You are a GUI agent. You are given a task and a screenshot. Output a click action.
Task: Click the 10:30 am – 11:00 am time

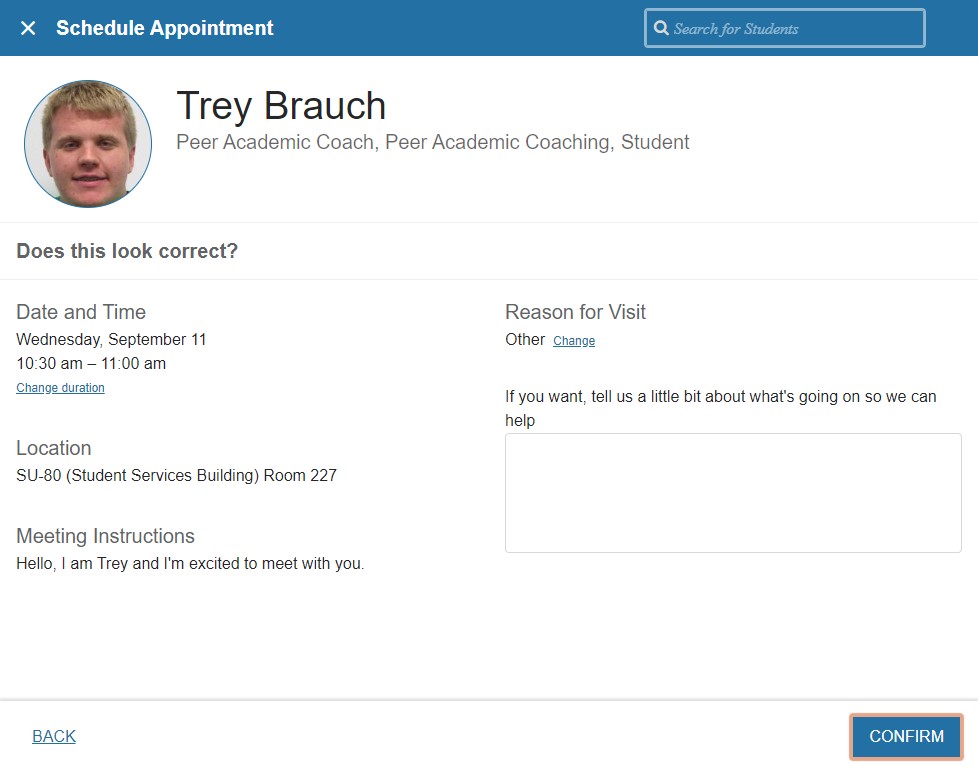[x=91, y=363]
